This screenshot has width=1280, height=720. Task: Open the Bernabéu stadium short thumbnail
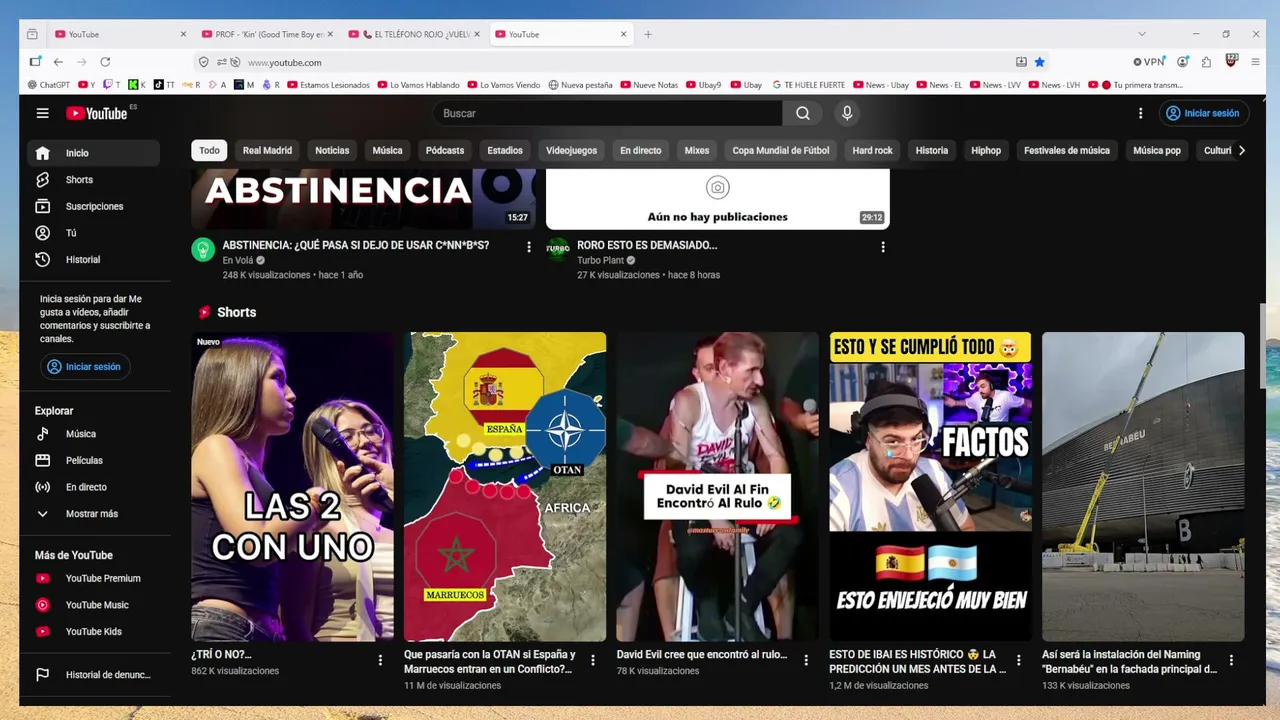tap(1143, 486)
